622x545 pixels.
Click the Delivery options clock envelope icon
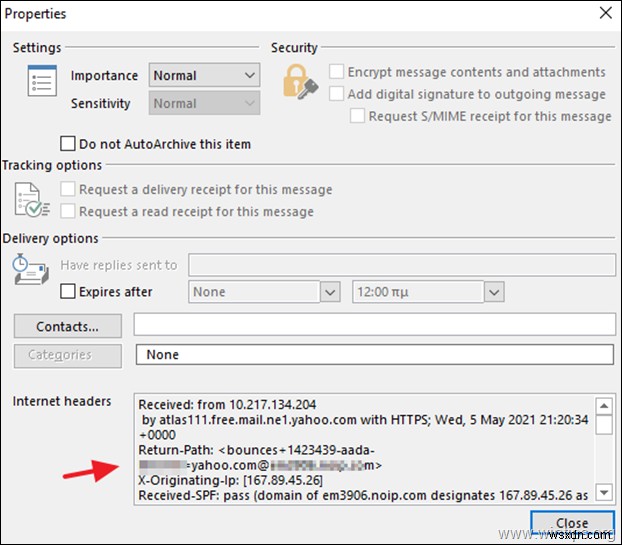tap(31, 269)
